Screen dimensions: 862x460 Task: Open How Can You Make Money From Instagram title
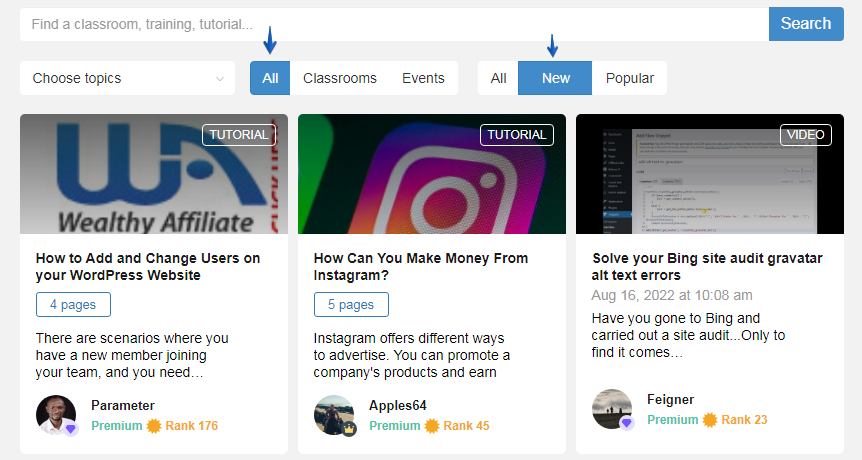(421, 267)
